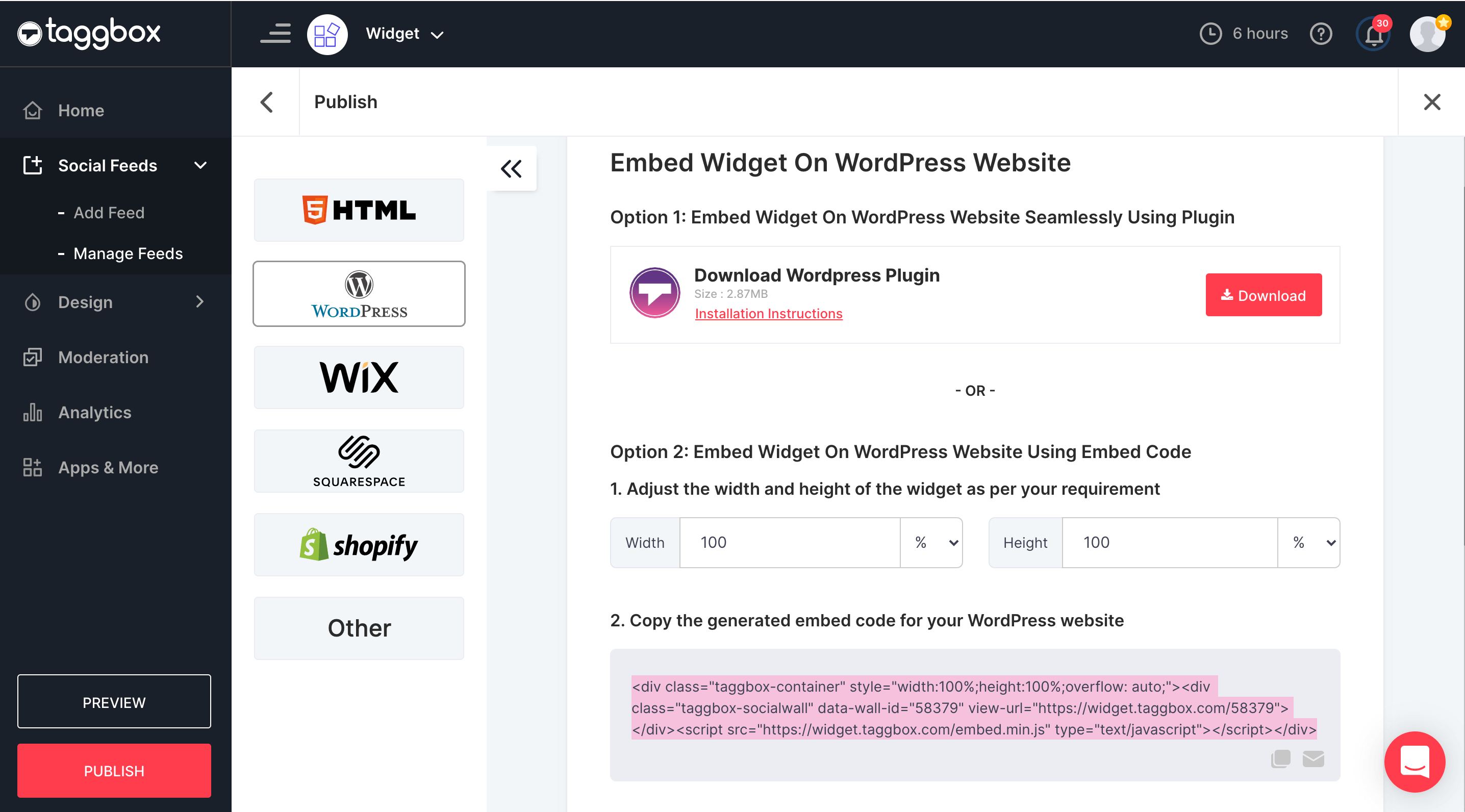The image size is (1465, 812).
Task: Select the HTML platform option
Action: pyautogui.click(x=359, y=209)
